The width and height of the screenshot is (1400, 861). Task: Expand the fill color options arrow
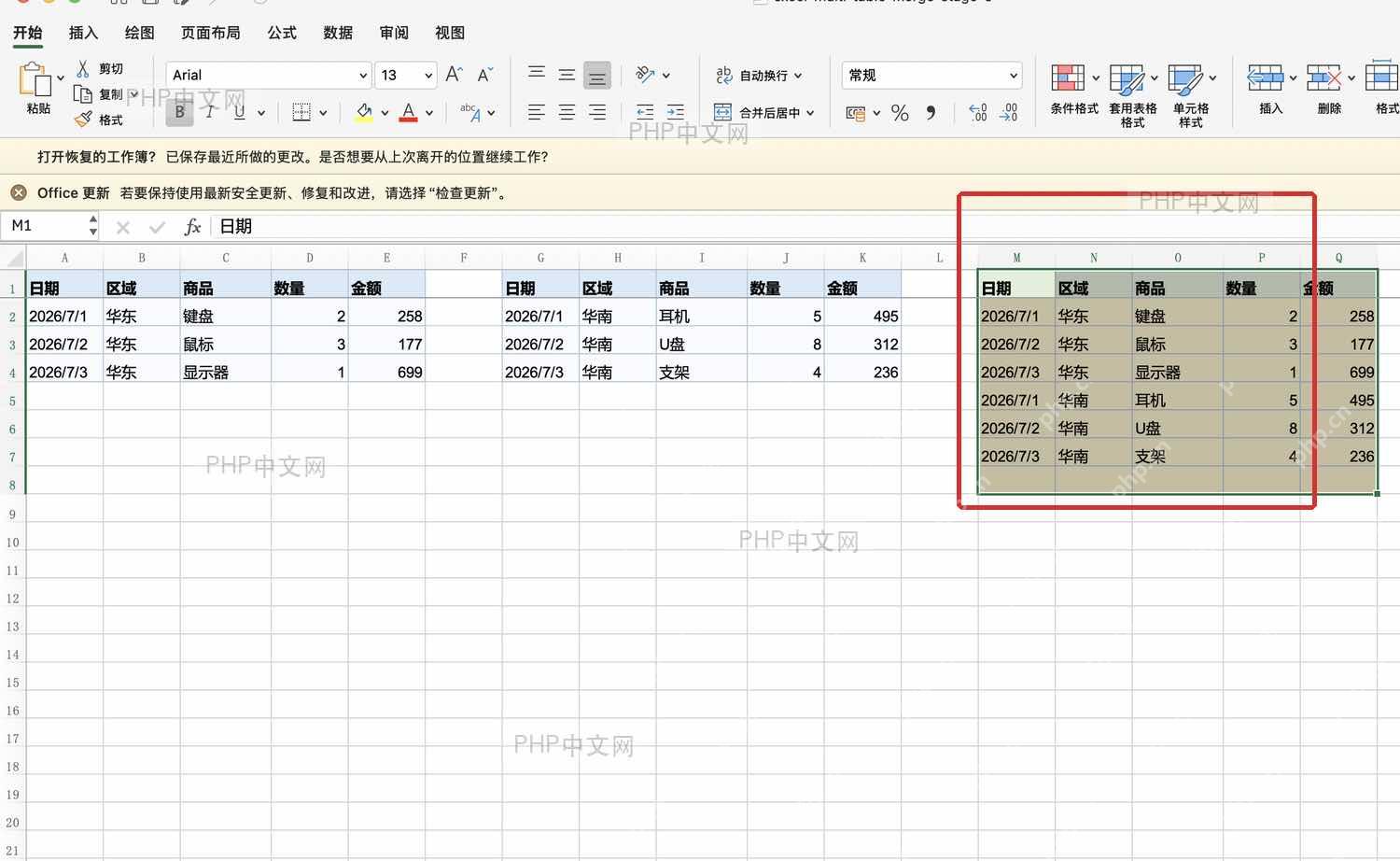click(385, 113)
